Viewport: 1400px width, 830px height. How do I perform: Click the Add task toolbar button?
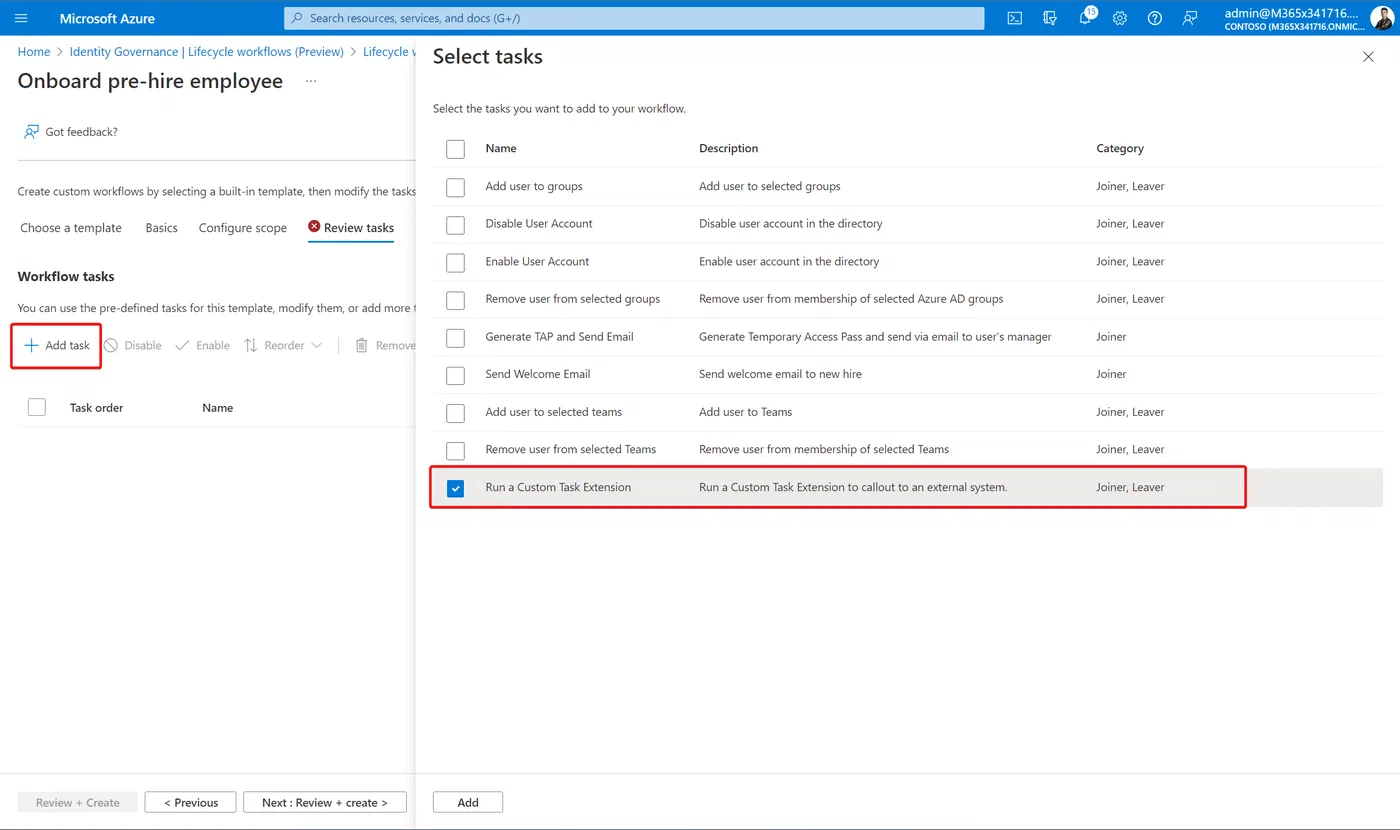[57, 345]
